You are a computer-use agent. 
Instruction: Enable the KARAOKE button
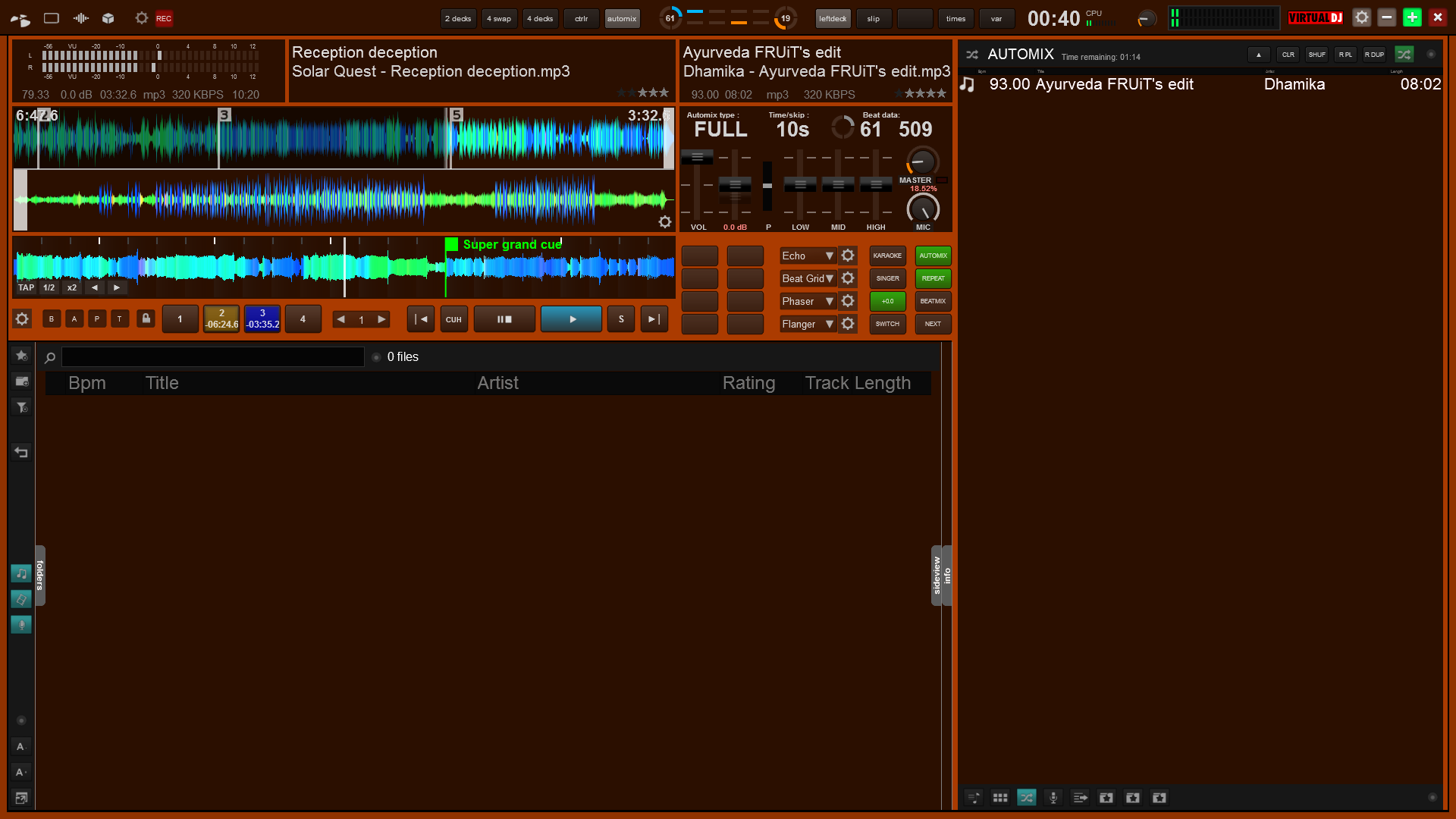tap(887, 256)
